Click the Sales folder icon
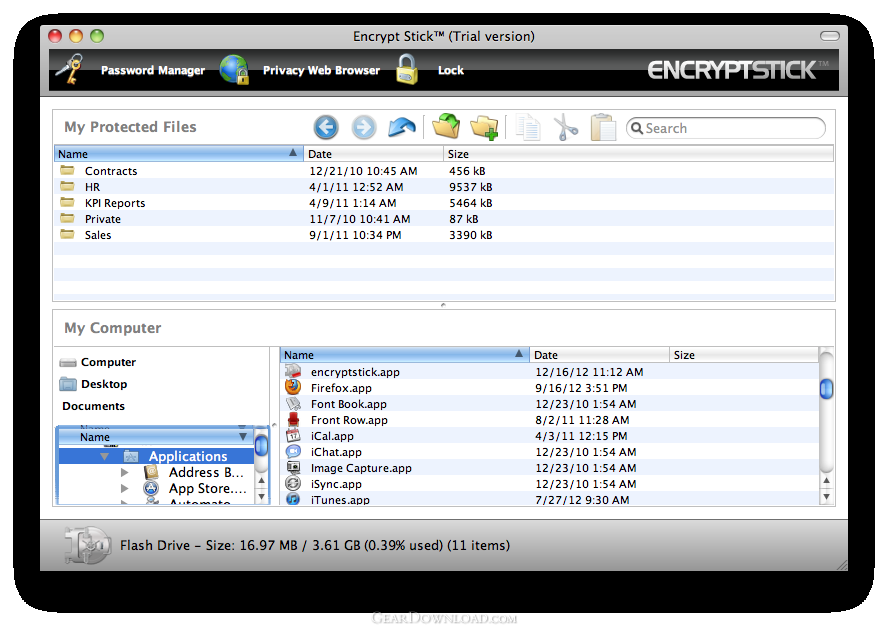The image size is (888, 626). 67,235
